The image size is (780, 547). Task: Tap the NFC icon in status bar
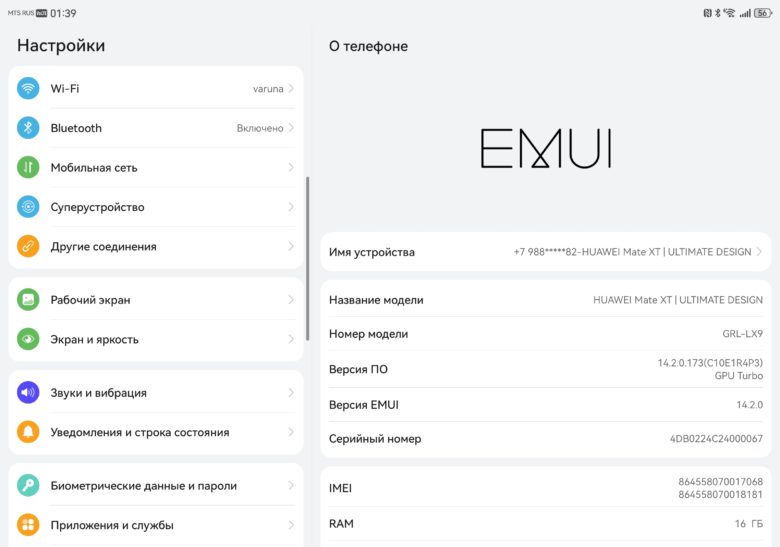point(708,13)
